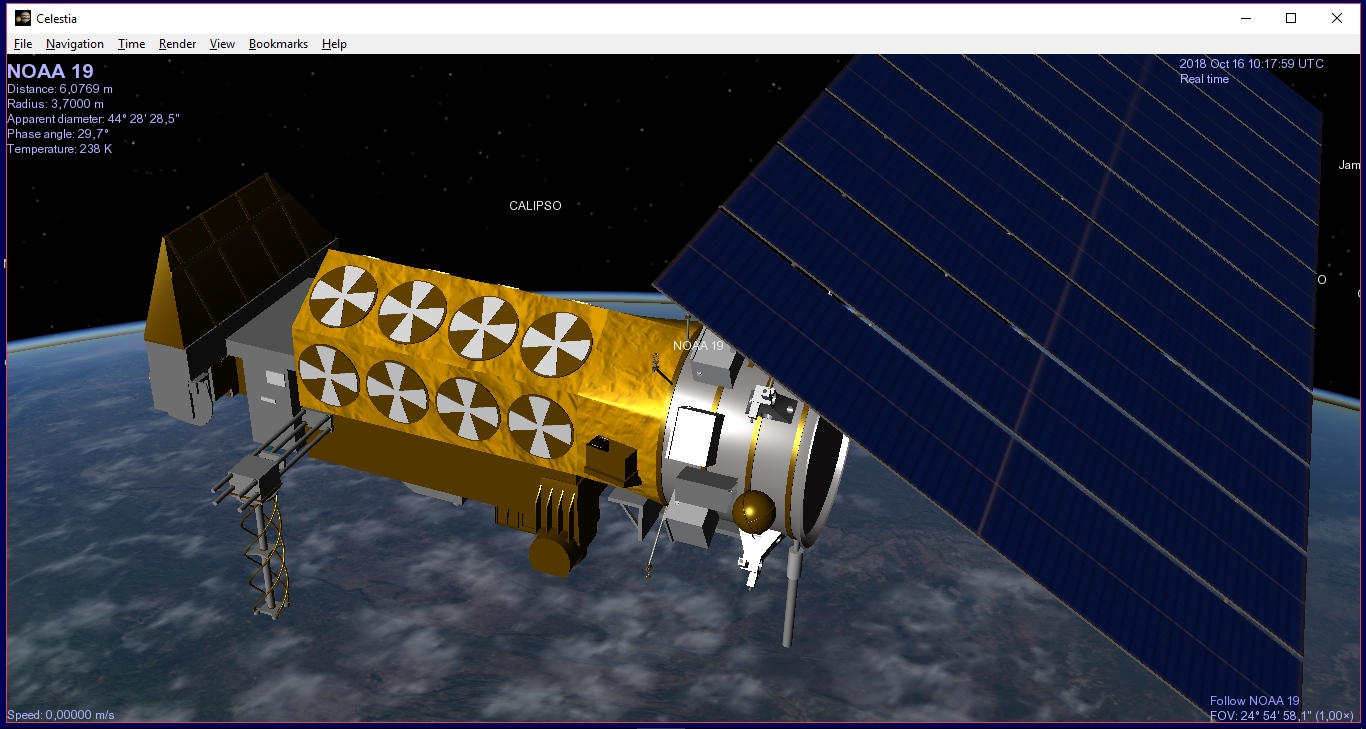Viewport: 1366px width, 729px height.
Task: Minimize the Celestia window
Action: coord(1246,18)
